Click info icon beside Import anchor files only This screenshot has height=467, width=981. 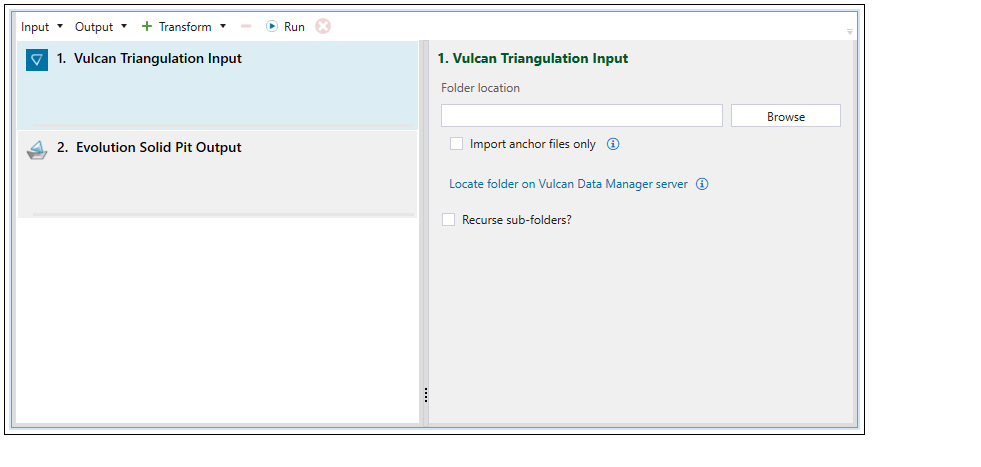point(614,144)
